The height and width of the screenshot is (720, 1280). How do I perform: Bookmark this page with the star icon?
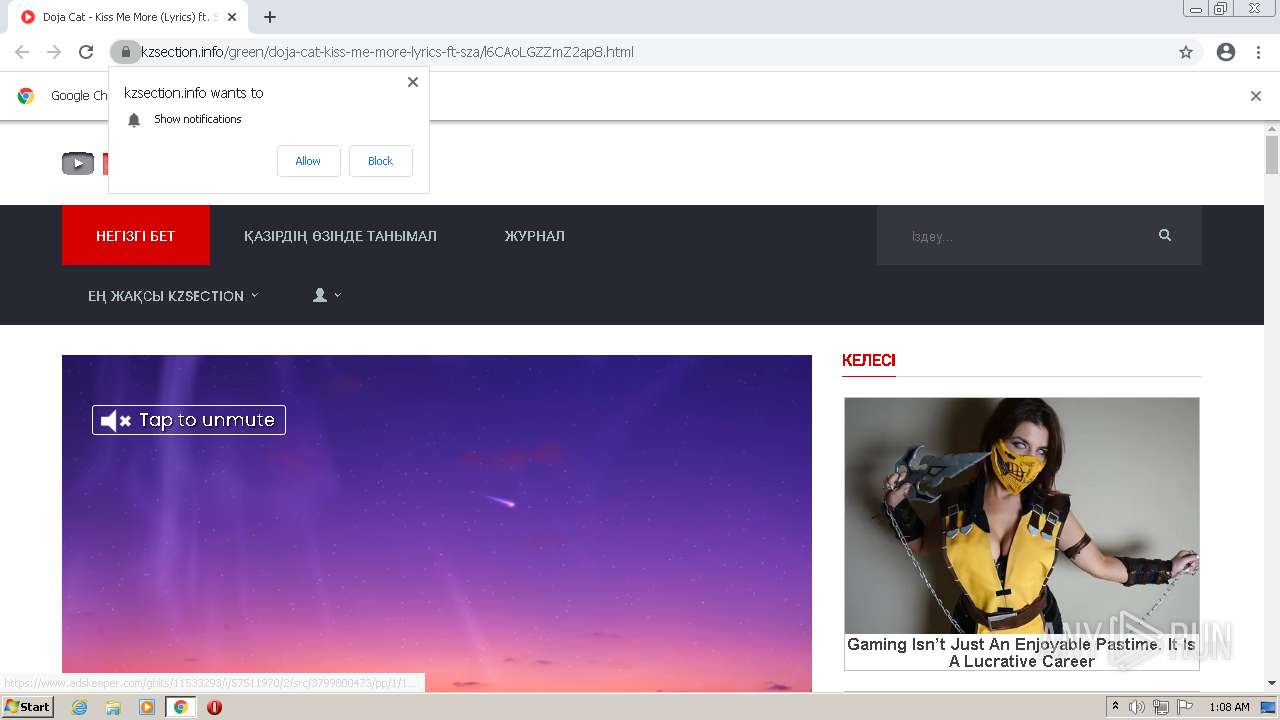point(1186,52)
